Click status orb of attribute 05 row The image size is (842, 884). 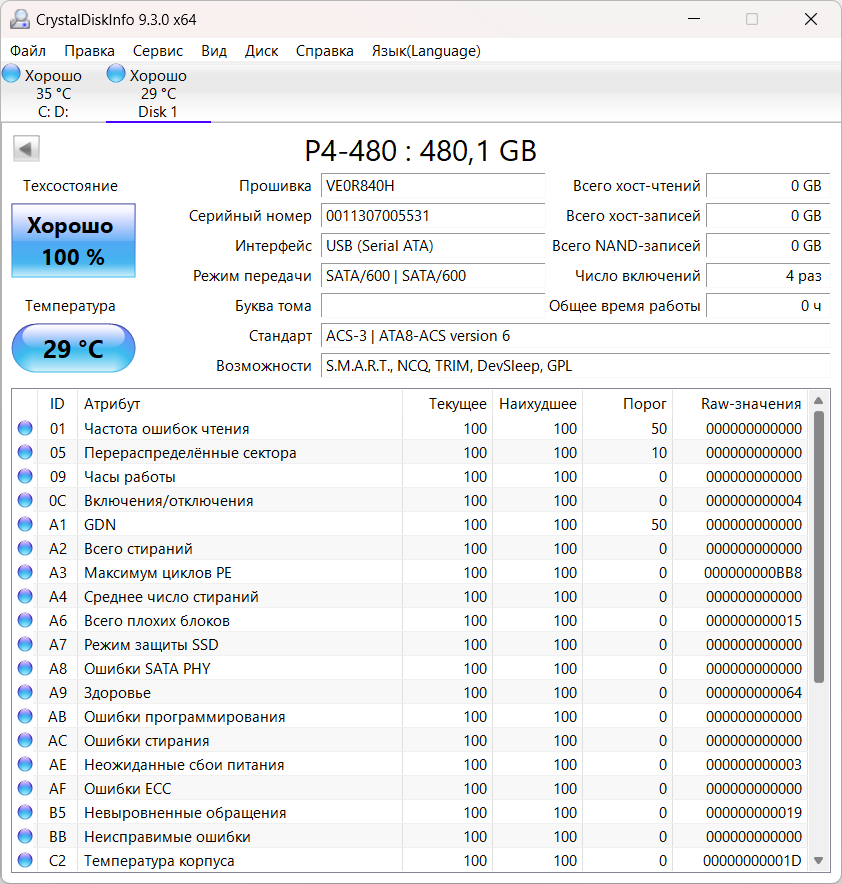tap(25, 452)
